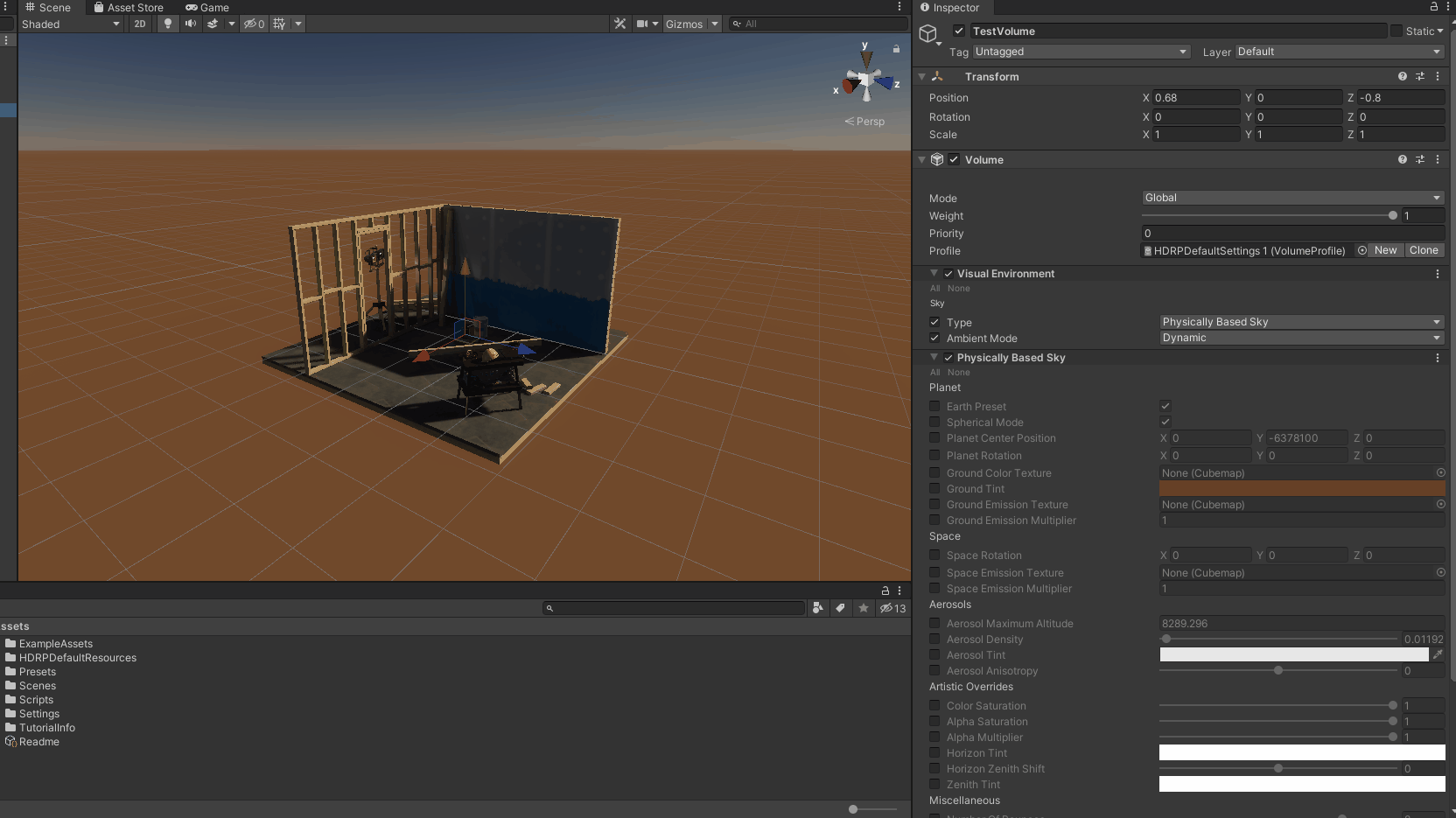Select the Inspector tab

pos(949,7)
